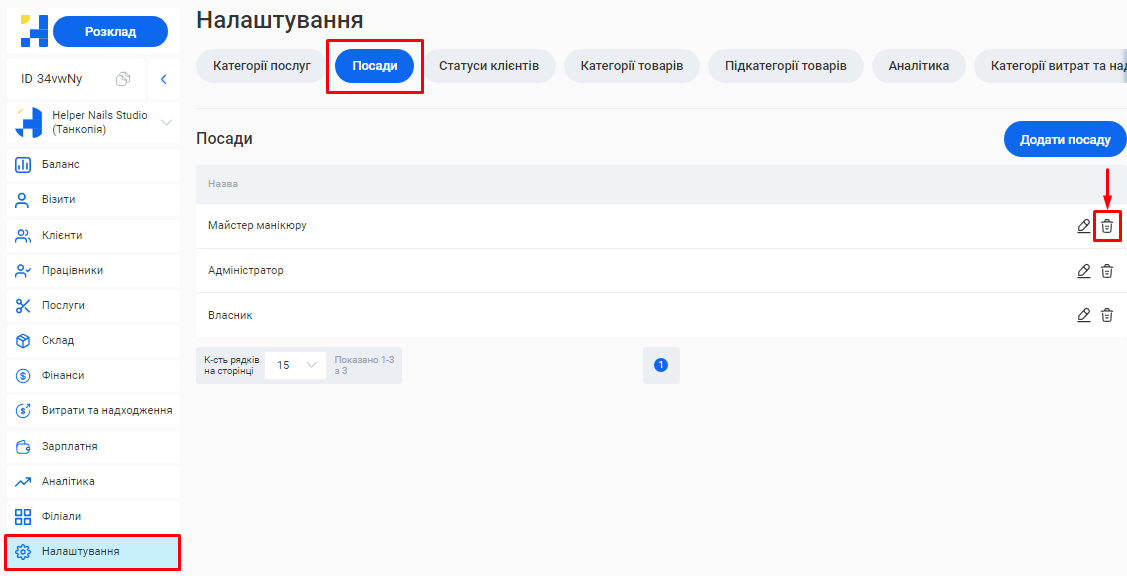Click the trash icon for Власник
This screenshot has height=576, width=1127.
pyautogui.click(x=1107, y=315)
